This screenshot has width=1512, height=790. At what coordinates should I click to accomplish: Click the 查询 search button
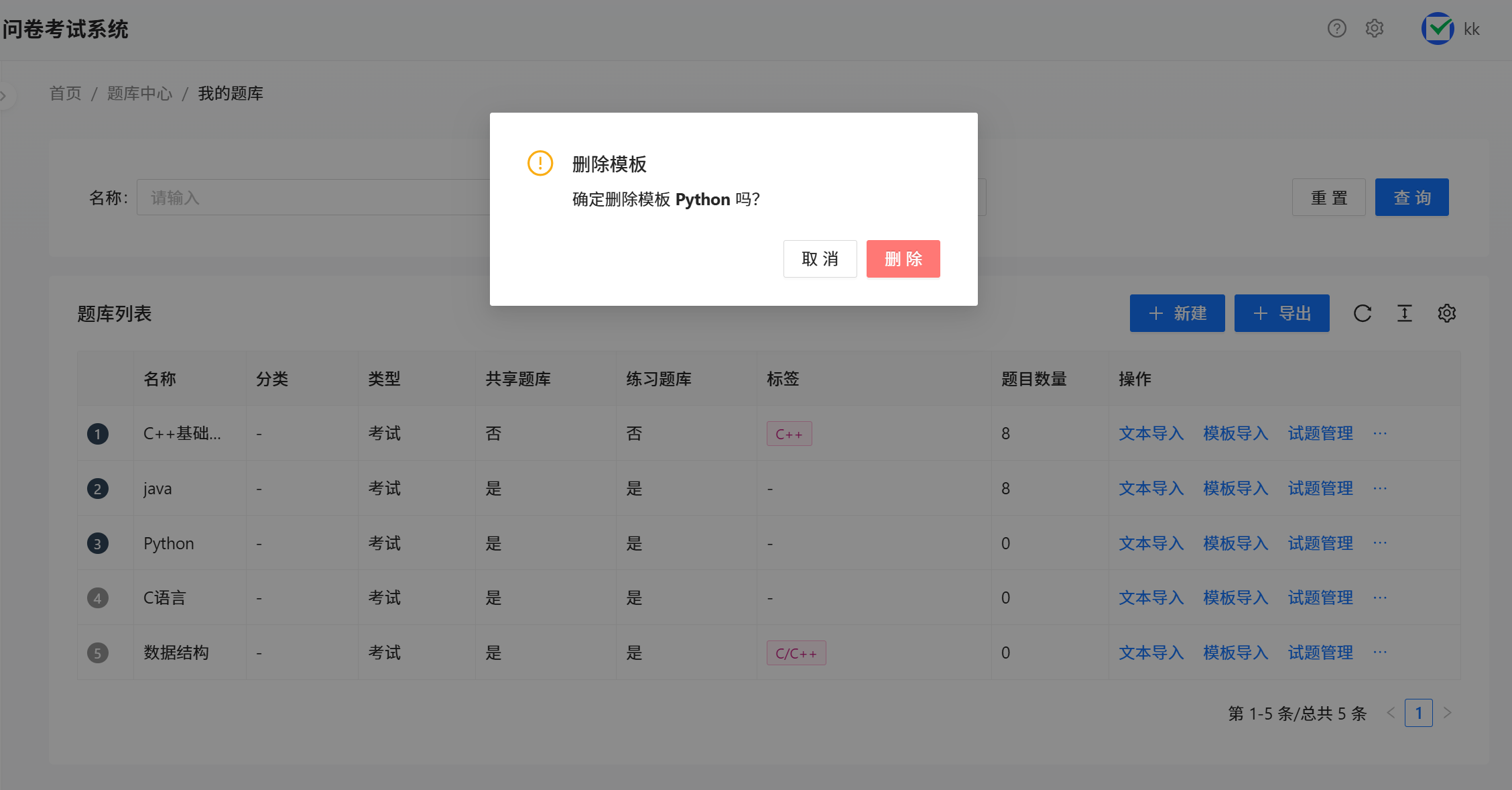click(x=1411, y=197)
